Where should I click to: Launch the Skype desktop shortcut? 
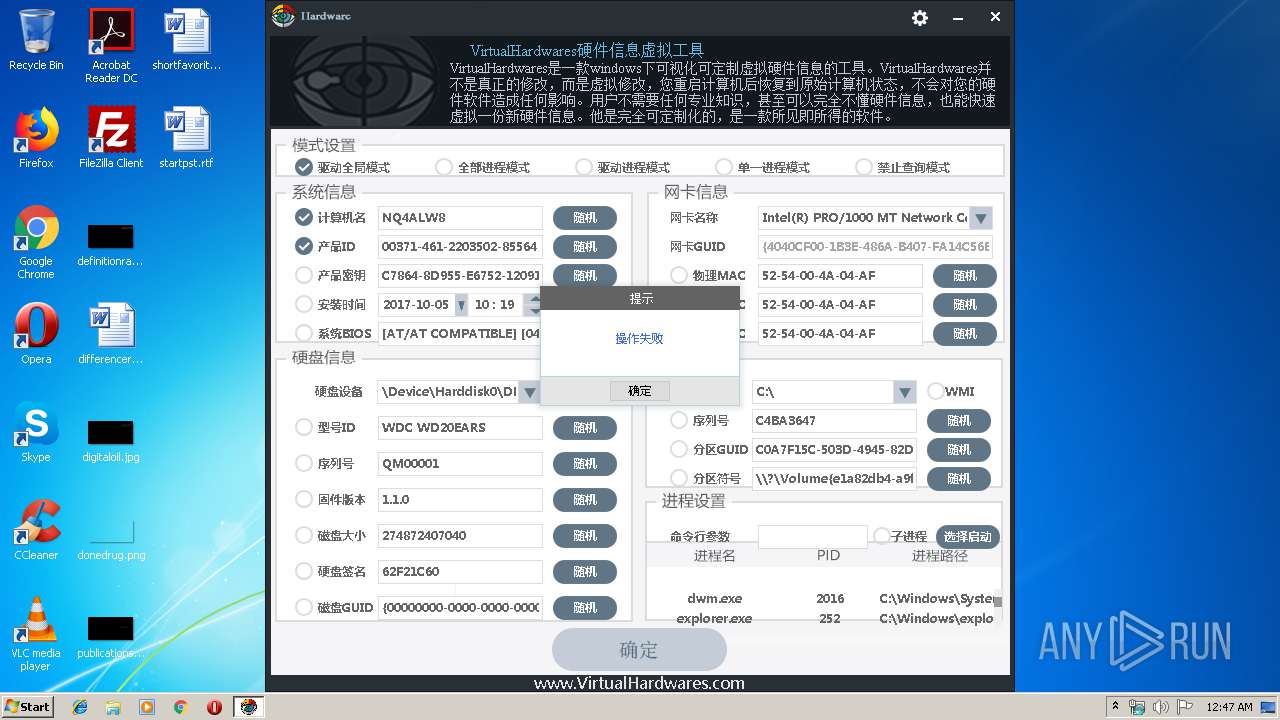36,431
